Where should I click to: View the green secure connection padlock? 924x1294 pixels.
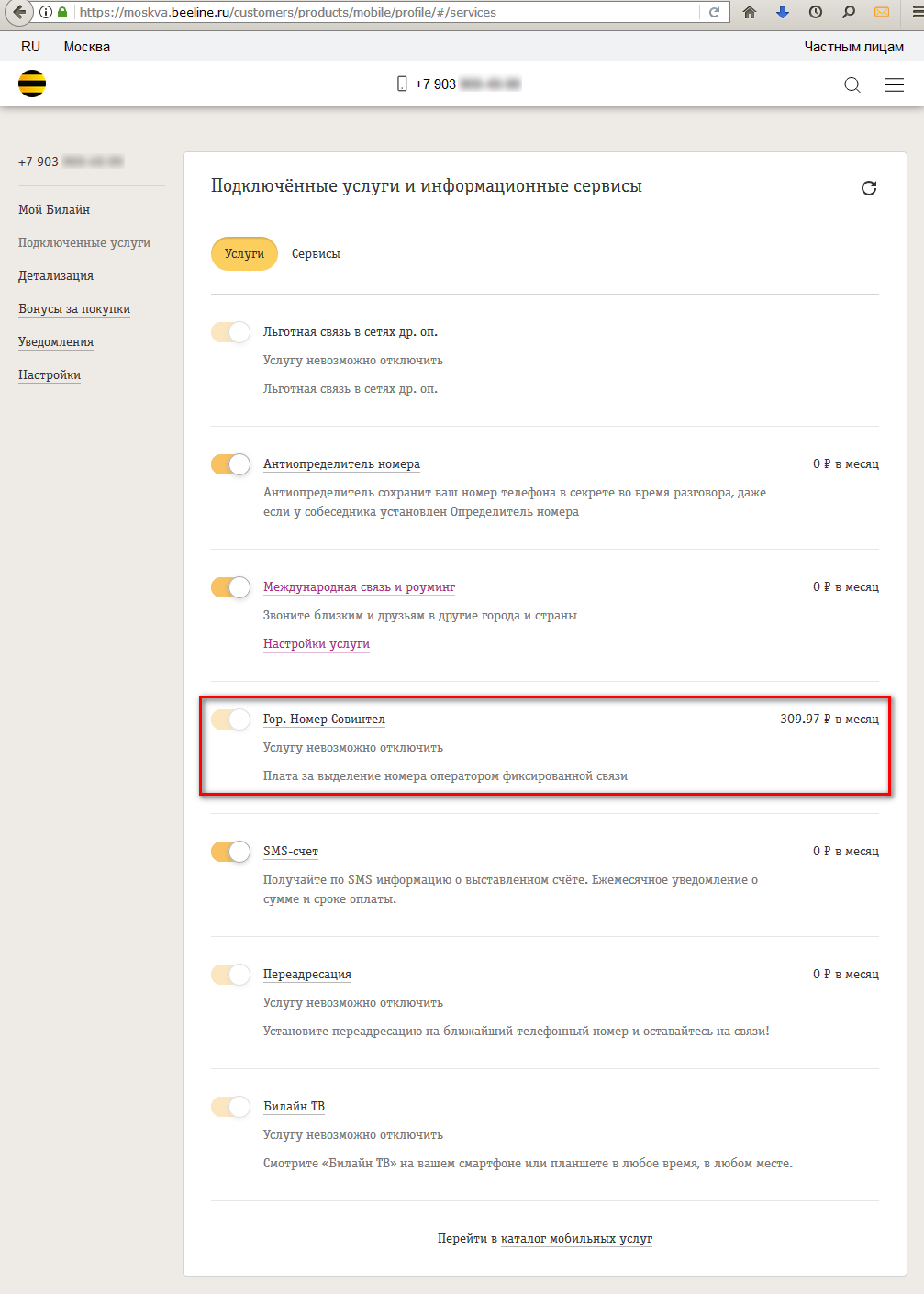click(x=62, y=12)
